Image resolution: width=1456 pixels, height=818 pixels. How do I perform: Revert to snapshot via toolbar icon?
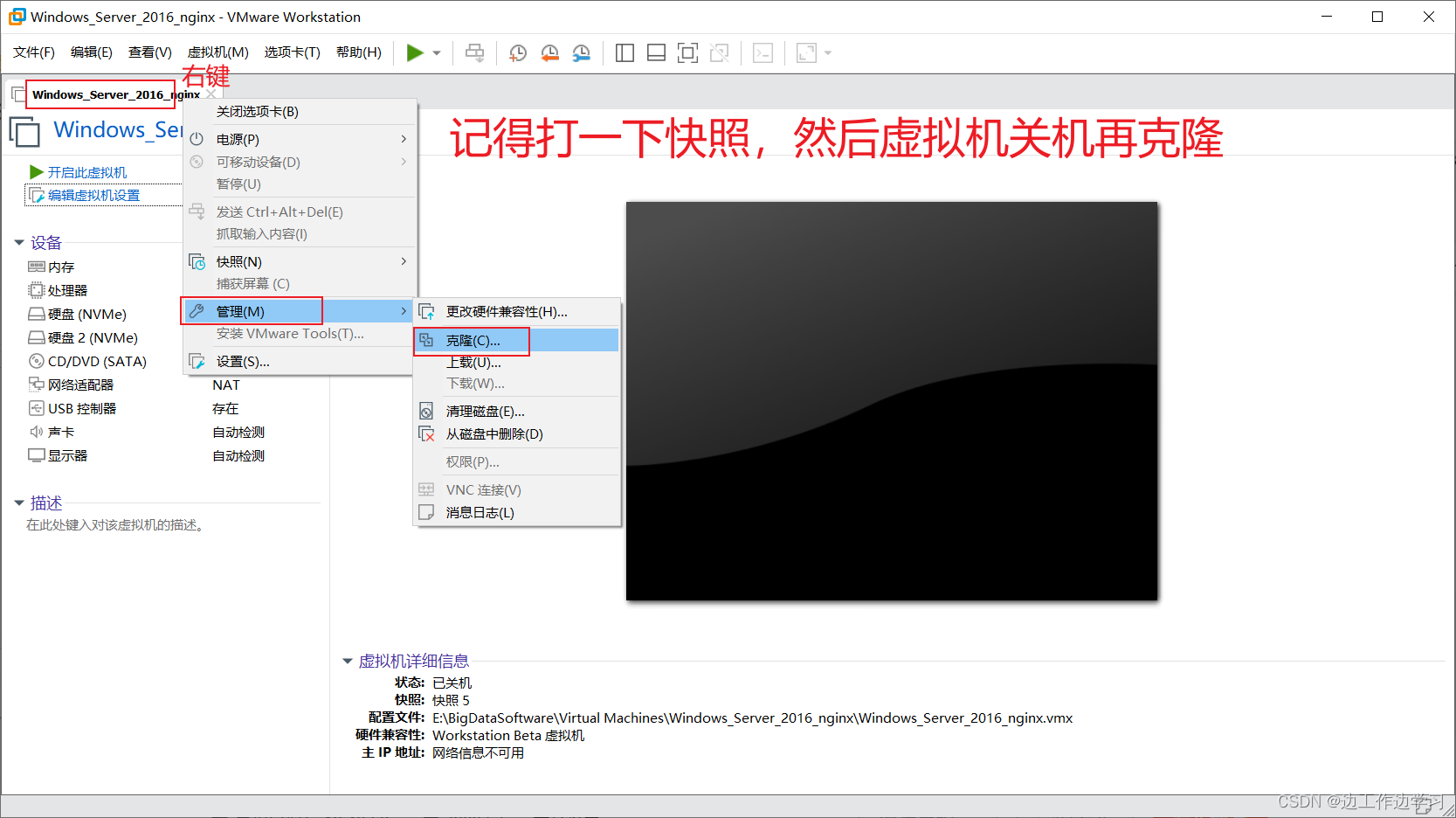pyautogui.click(x=549, y=53)
